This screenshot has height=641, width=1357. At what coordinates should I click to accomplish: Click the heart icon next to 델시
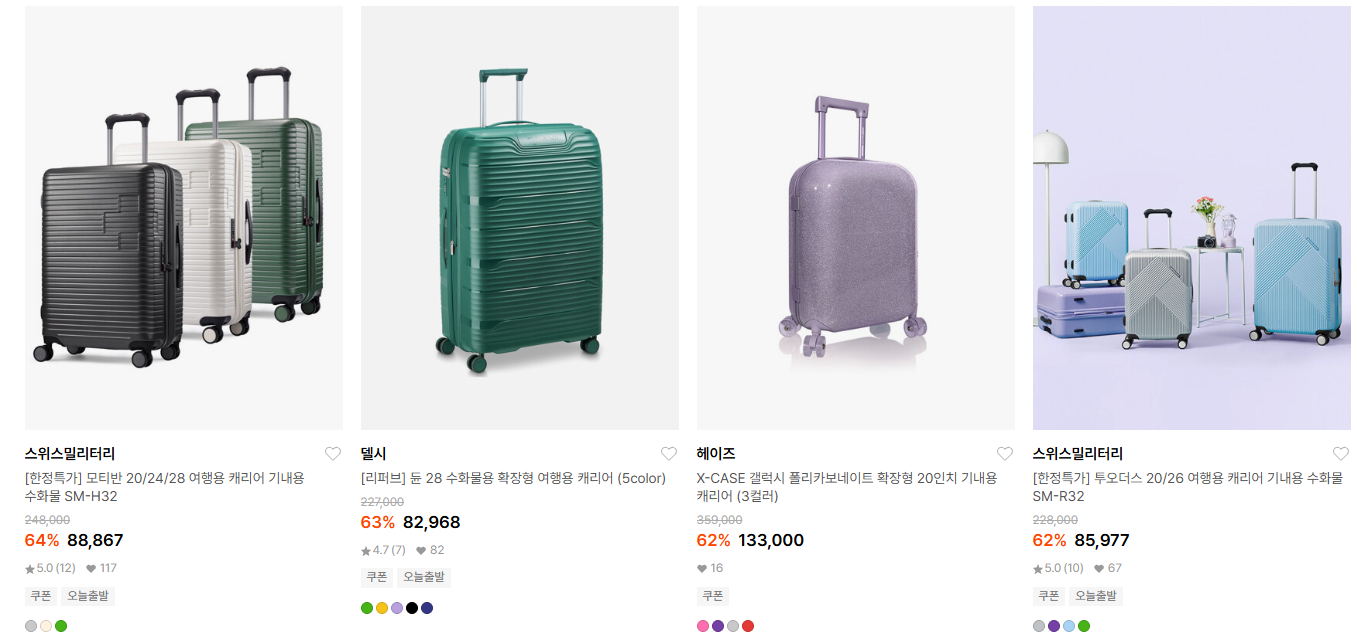669,453
